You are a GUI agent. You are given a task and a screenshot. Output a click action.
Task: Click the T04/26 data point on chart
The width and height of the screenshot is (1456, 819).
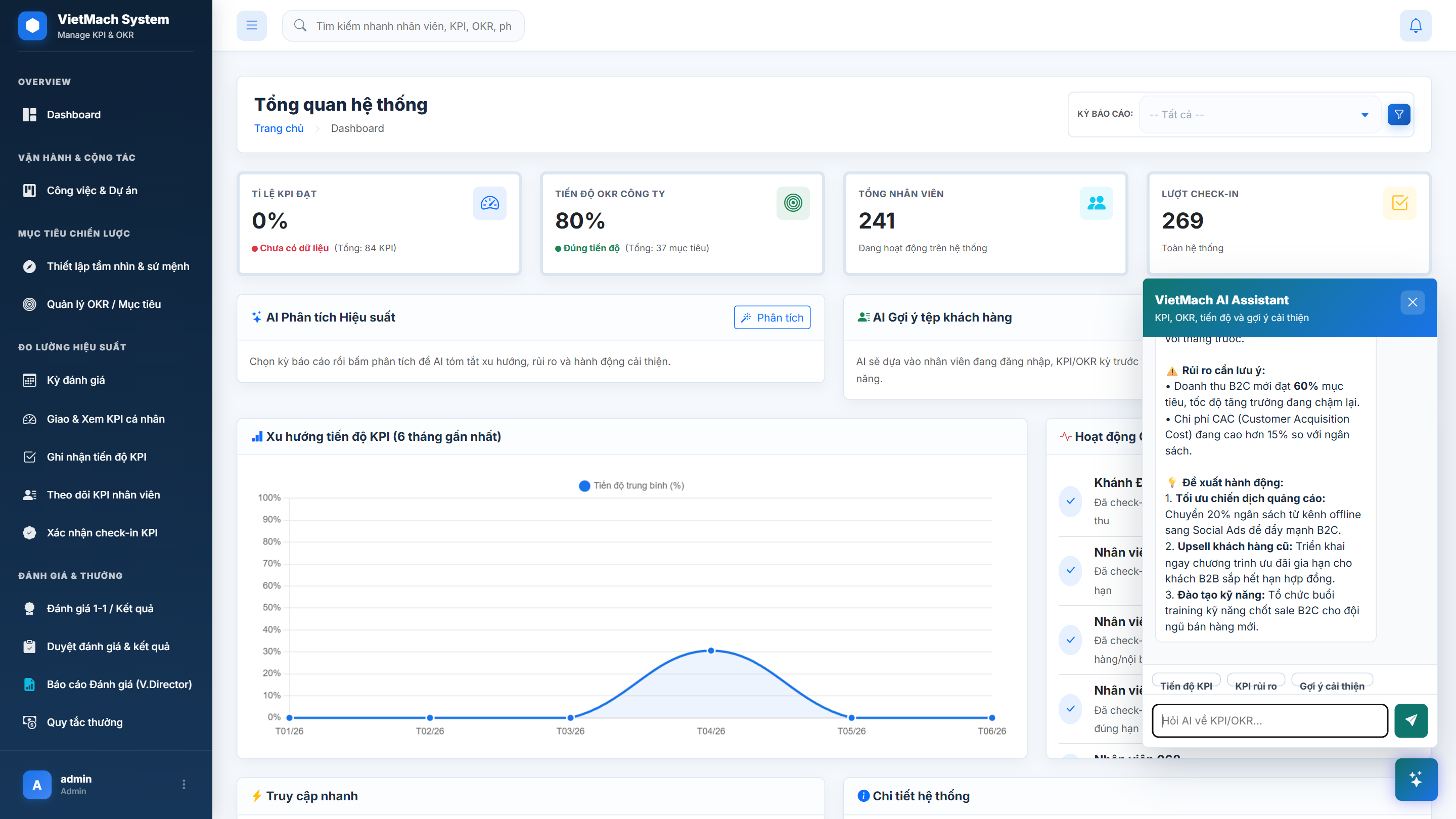[x=711, y=651]
